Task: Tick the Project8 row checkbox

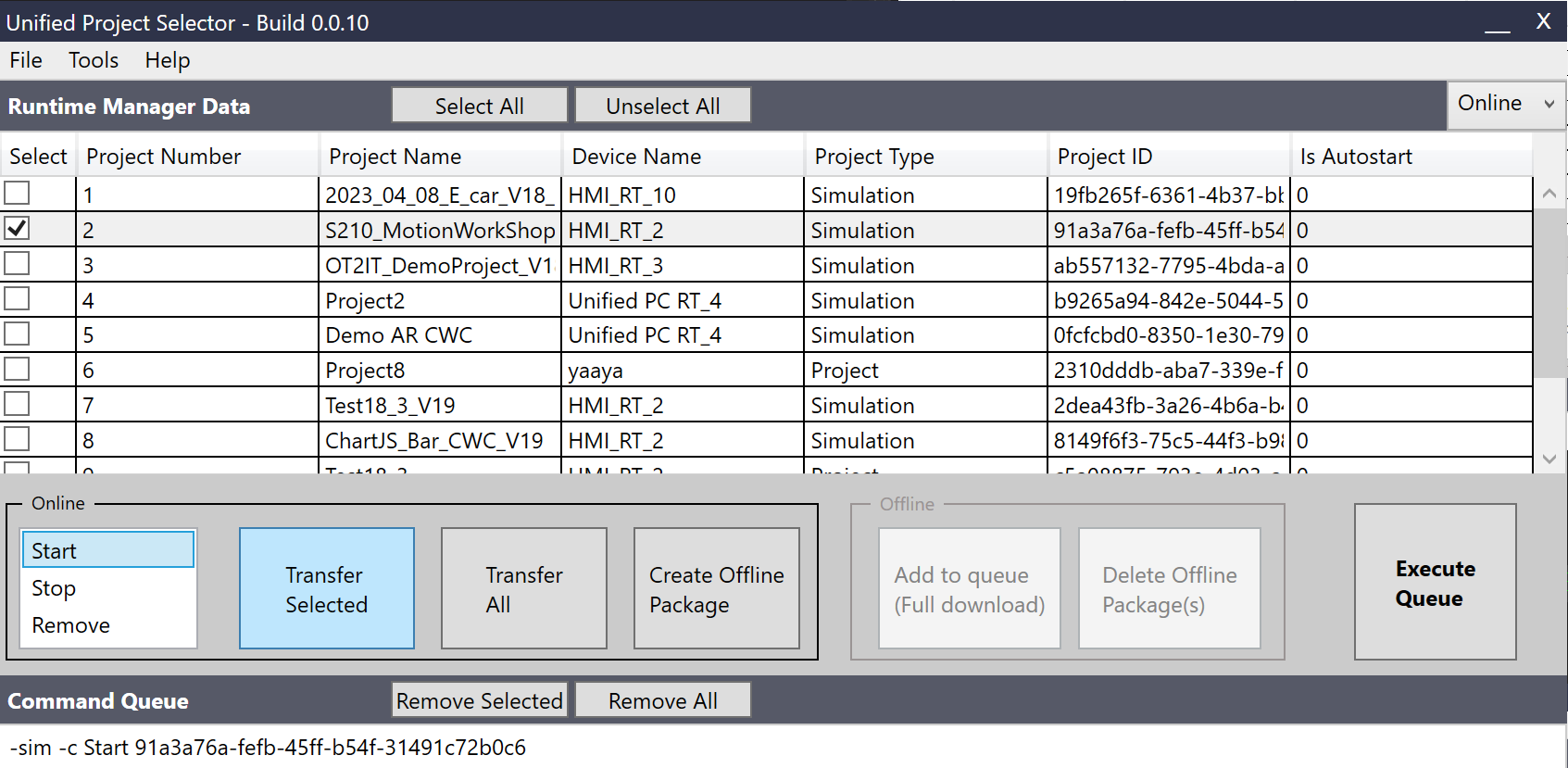Action: coord(17,369)
